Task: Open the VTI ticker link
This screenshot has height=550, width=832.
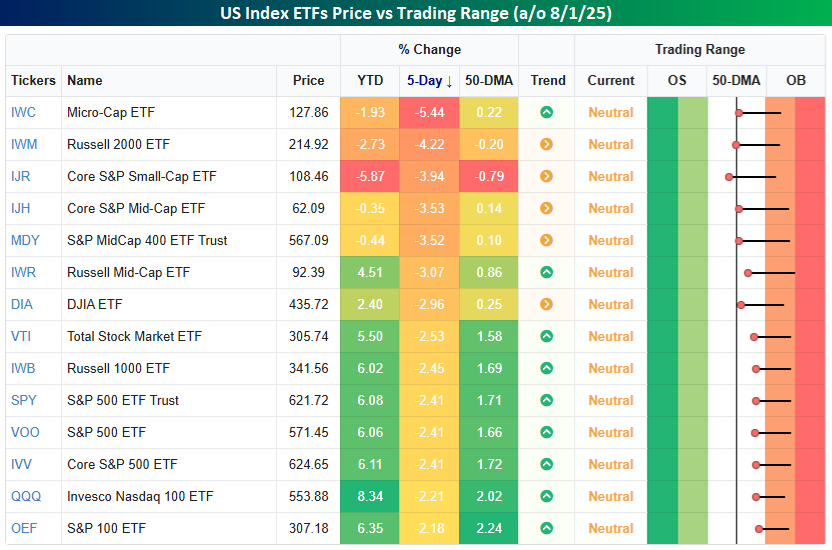Action: tap(21, 336)
